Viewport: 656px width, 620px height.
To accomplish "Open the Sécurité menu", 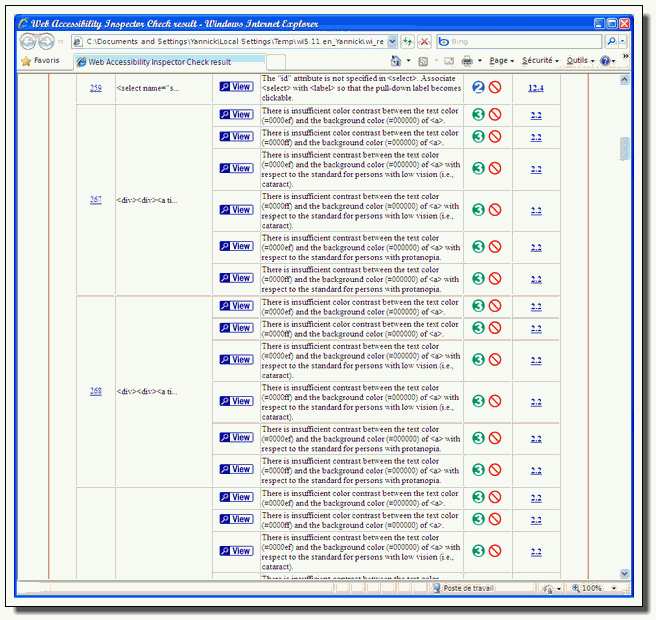I will click(540, 61).
